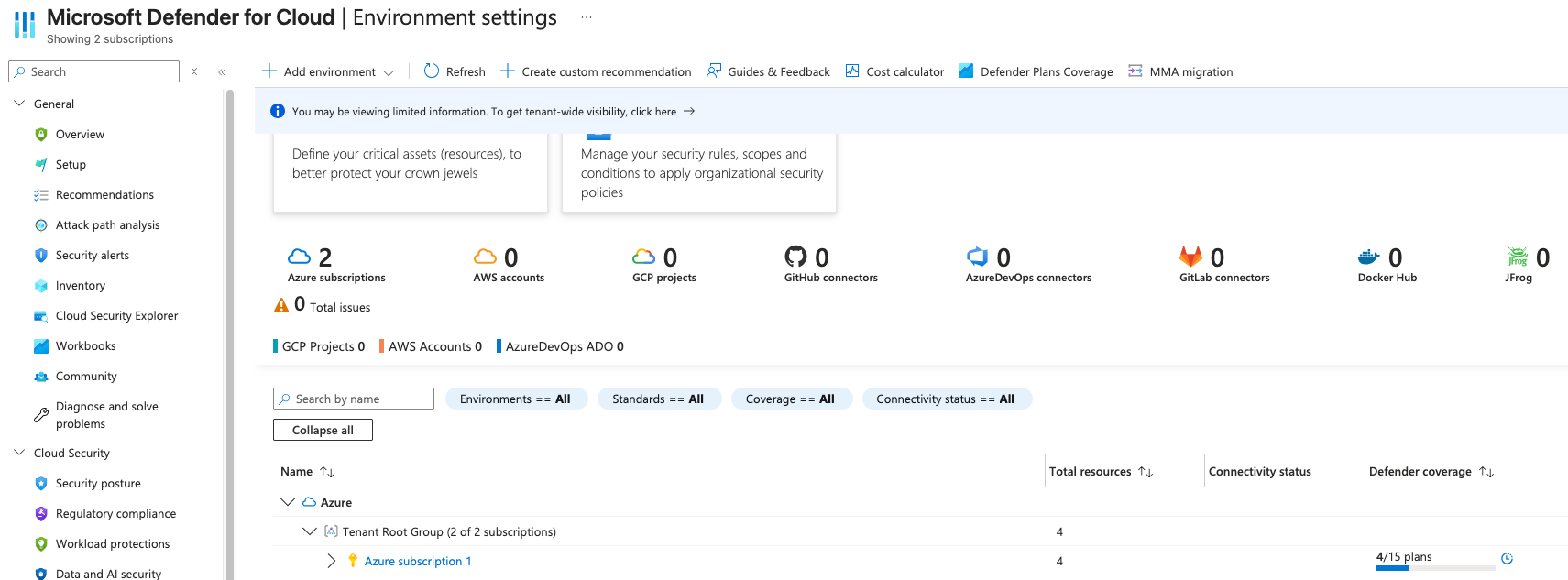Image resolution: width=1568 pixels, height=580 pixels.
Task: Click Create custom recommendation
Action: pyautogui.click(x=596, y=71)
